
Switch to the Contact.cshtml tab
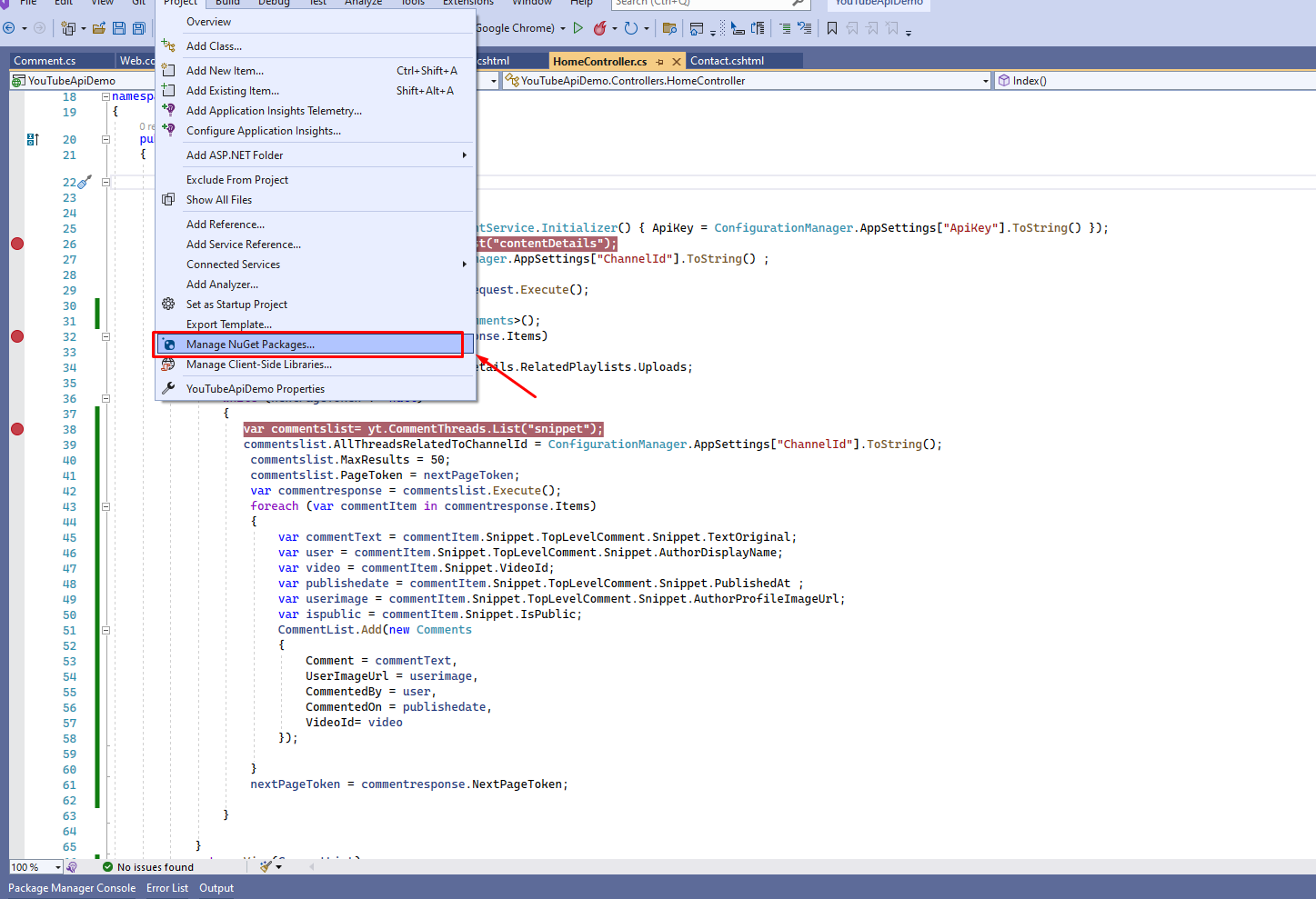[744, 61]
